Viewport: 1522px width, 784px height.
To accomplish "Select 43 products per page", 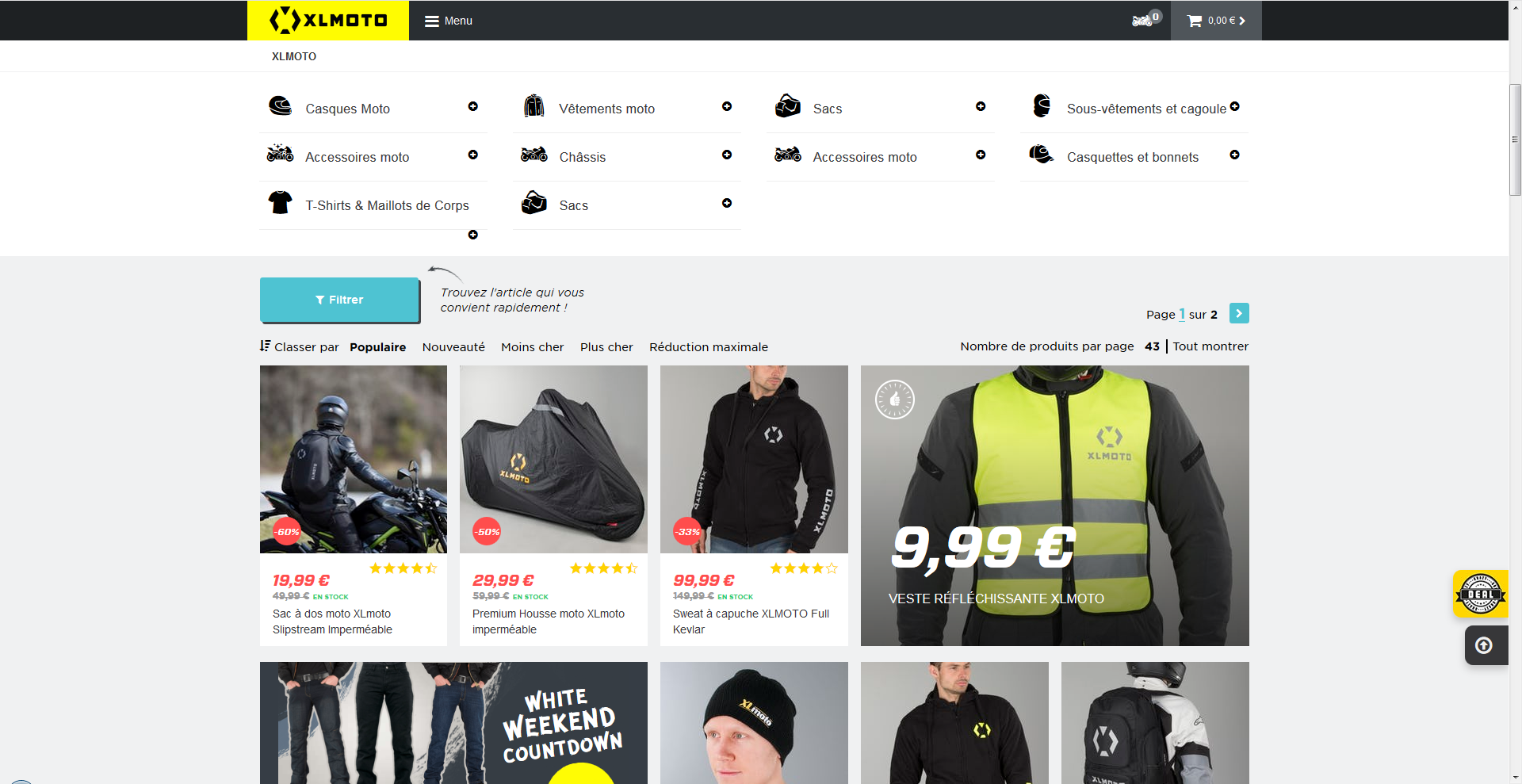I will pos(1152,346).
